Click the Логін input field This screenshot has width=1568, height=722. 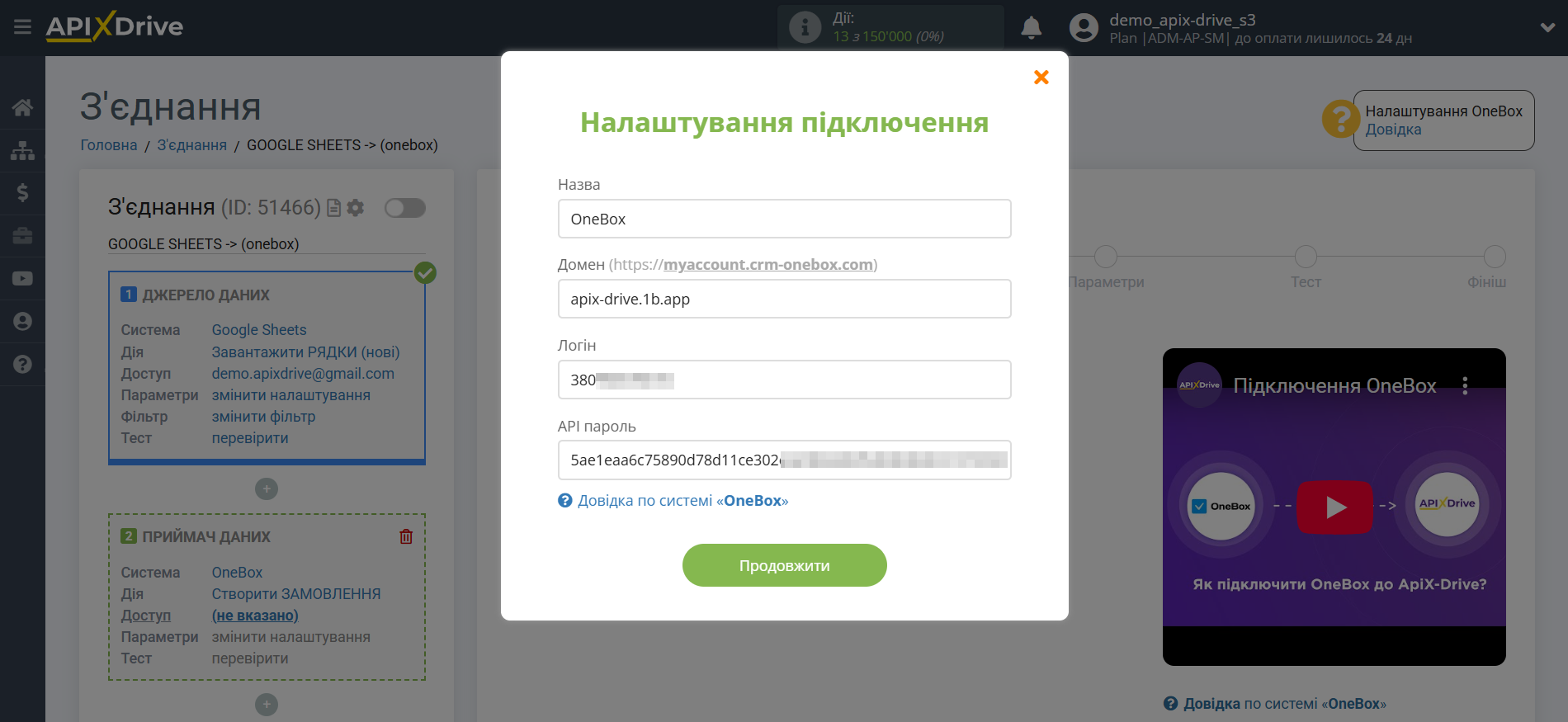click(x=784, y=380)
